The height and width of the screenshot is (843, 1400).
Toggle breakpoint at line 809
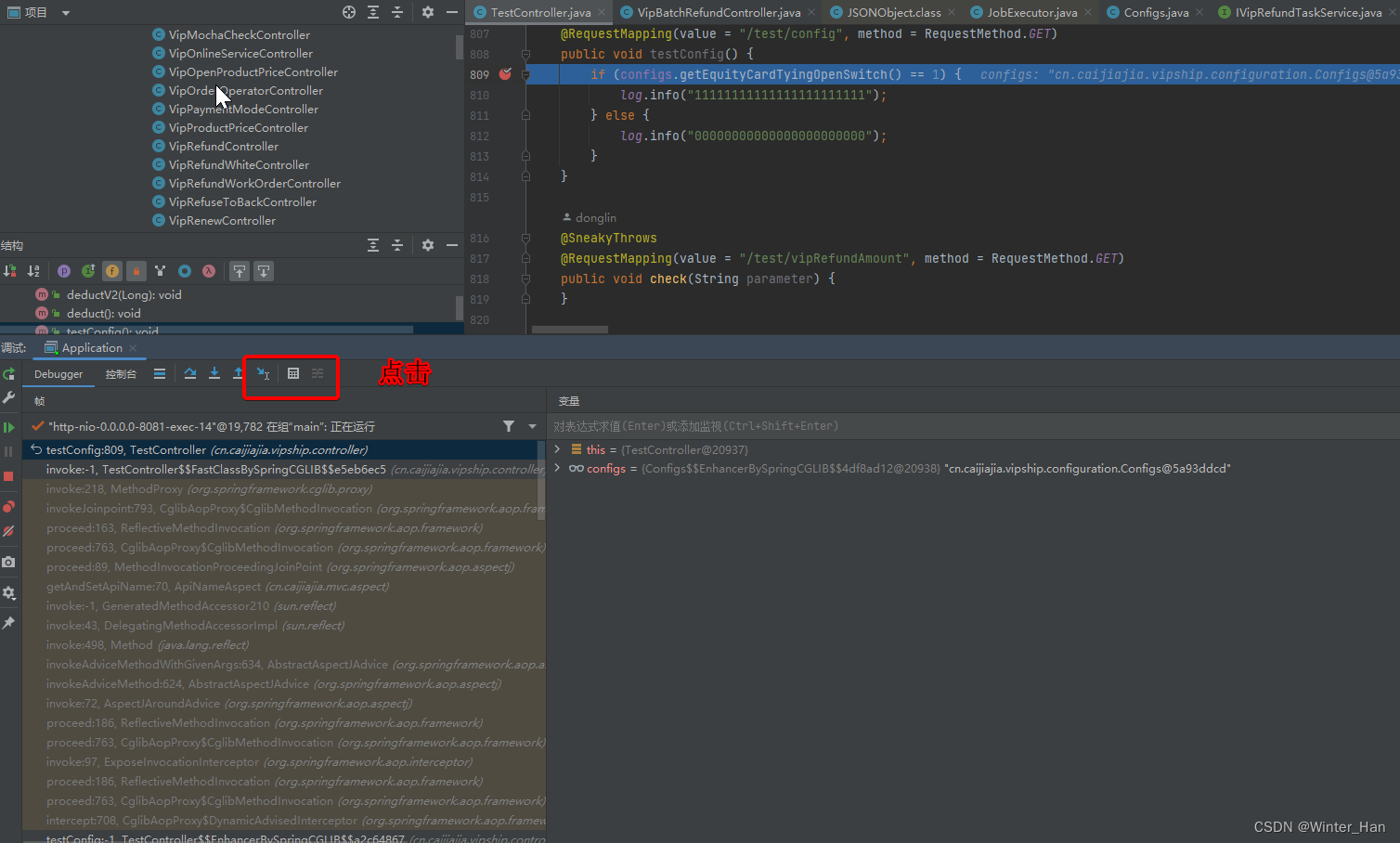click(x=505, y=74)
